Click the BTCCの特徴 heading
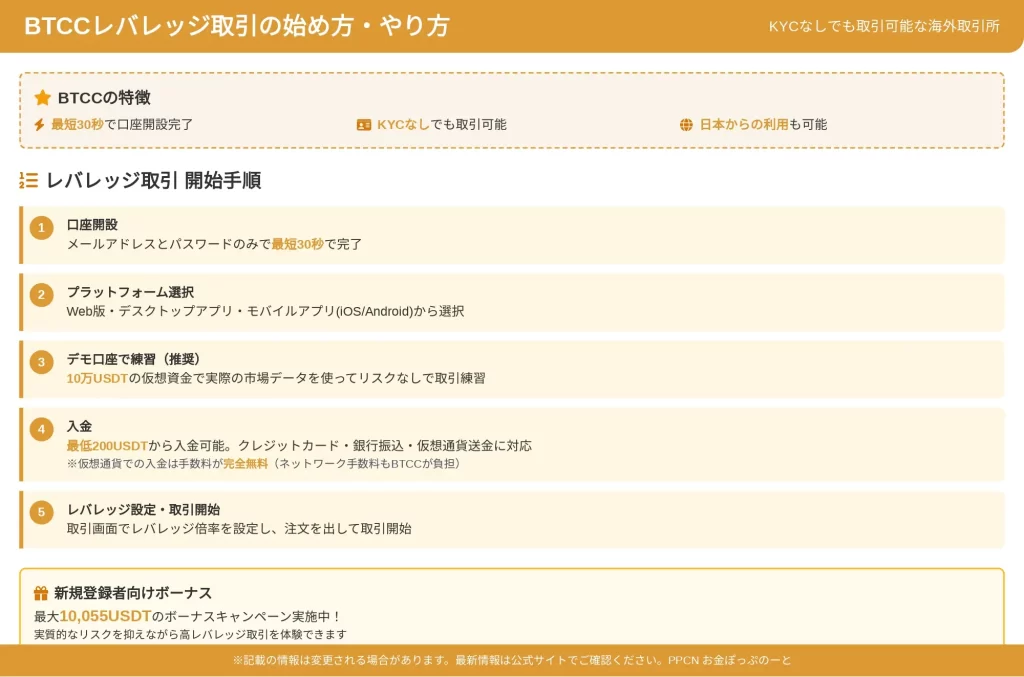Screen dimensions: 1024x677 pos(104,98)
